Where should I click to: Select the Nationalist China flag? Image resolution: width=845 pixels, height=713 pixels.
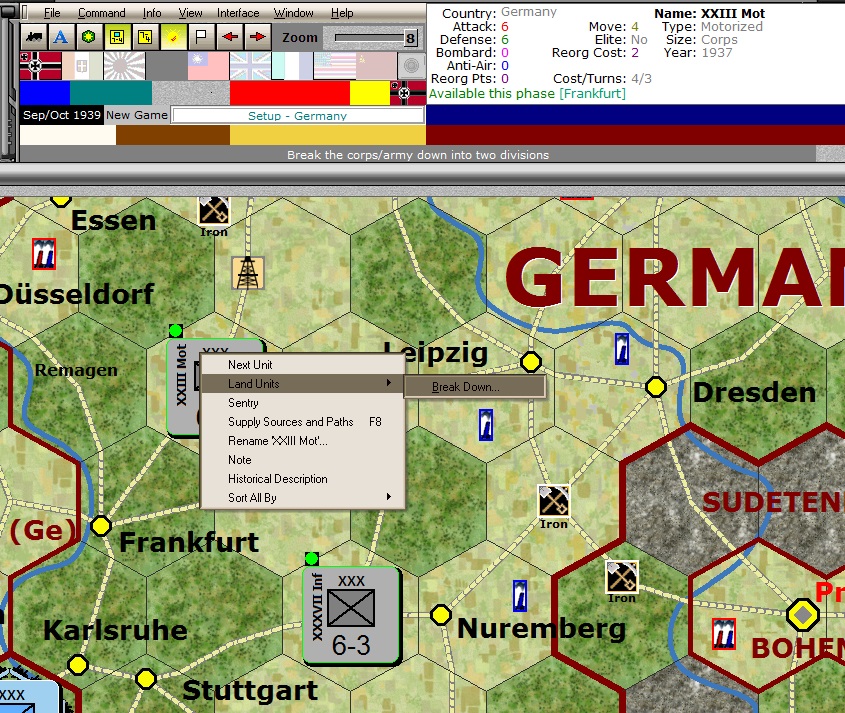[208, 66]
